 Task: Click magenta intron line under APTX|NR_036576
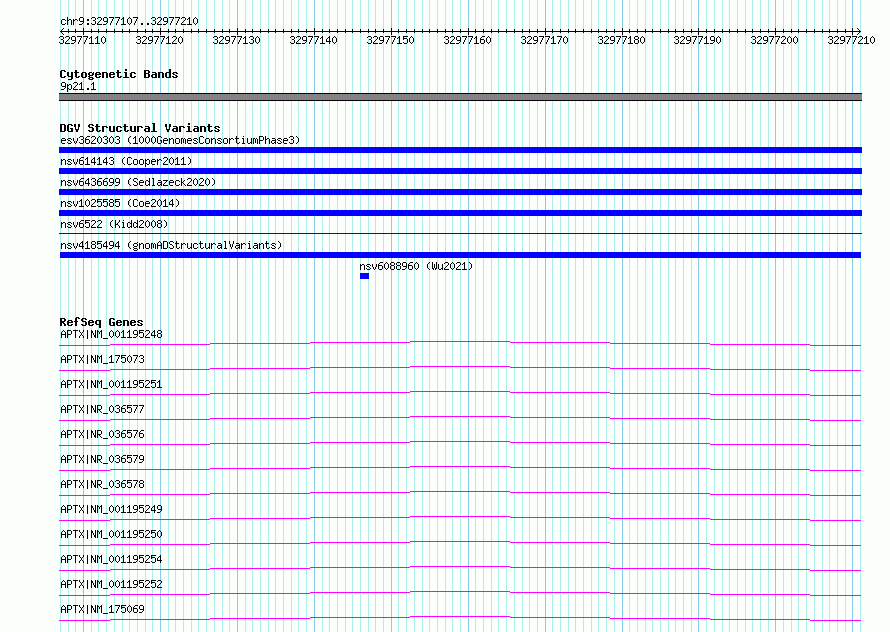coord(460,442)
